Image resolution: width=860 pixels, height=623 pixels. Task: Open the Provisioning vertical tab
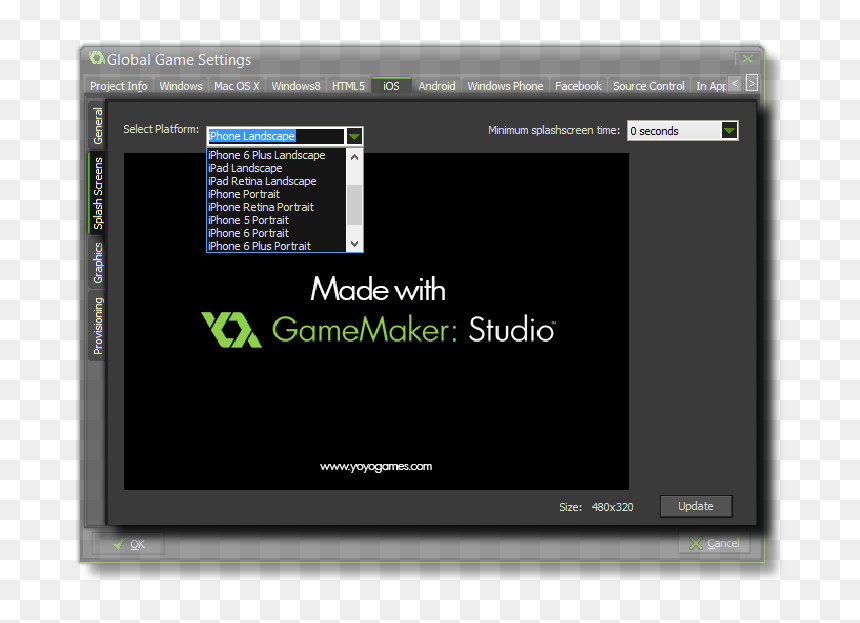(98, 326)
